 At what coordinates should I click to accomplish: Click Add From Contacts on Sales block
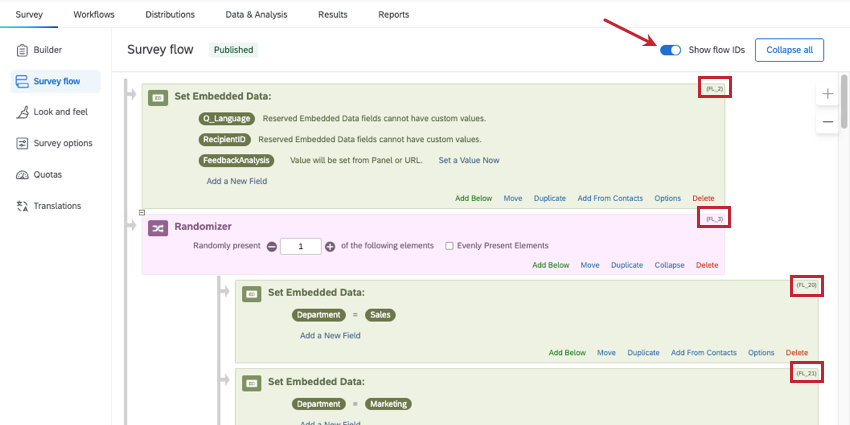[704, 352]
